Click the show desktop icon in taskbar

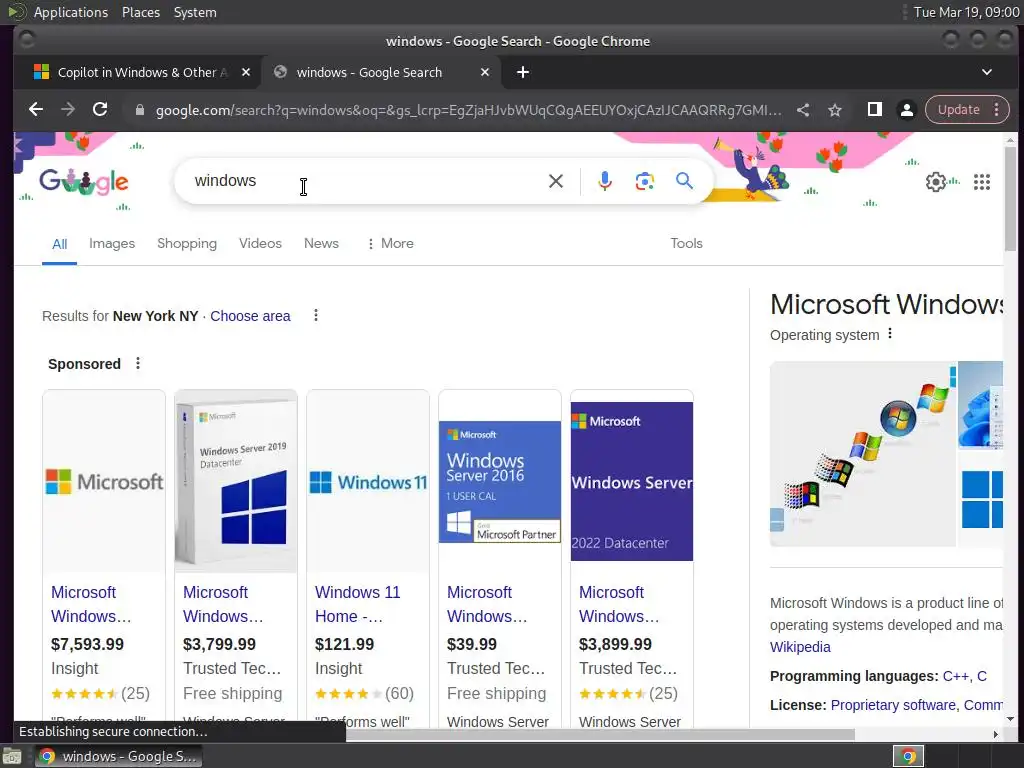pyautogui.click(x=12, y=757)
